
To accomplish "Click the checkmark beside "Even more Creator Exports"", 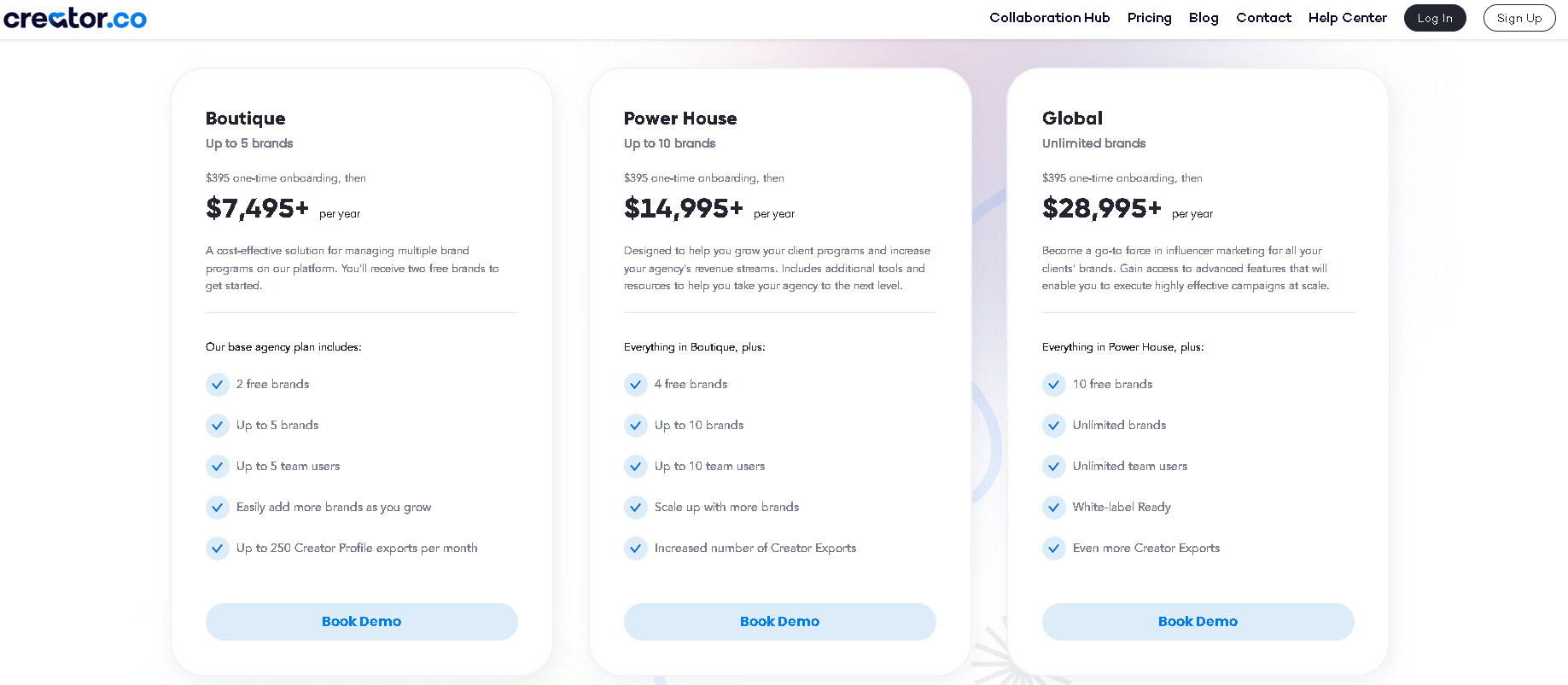I will (x=1054, y=549).
